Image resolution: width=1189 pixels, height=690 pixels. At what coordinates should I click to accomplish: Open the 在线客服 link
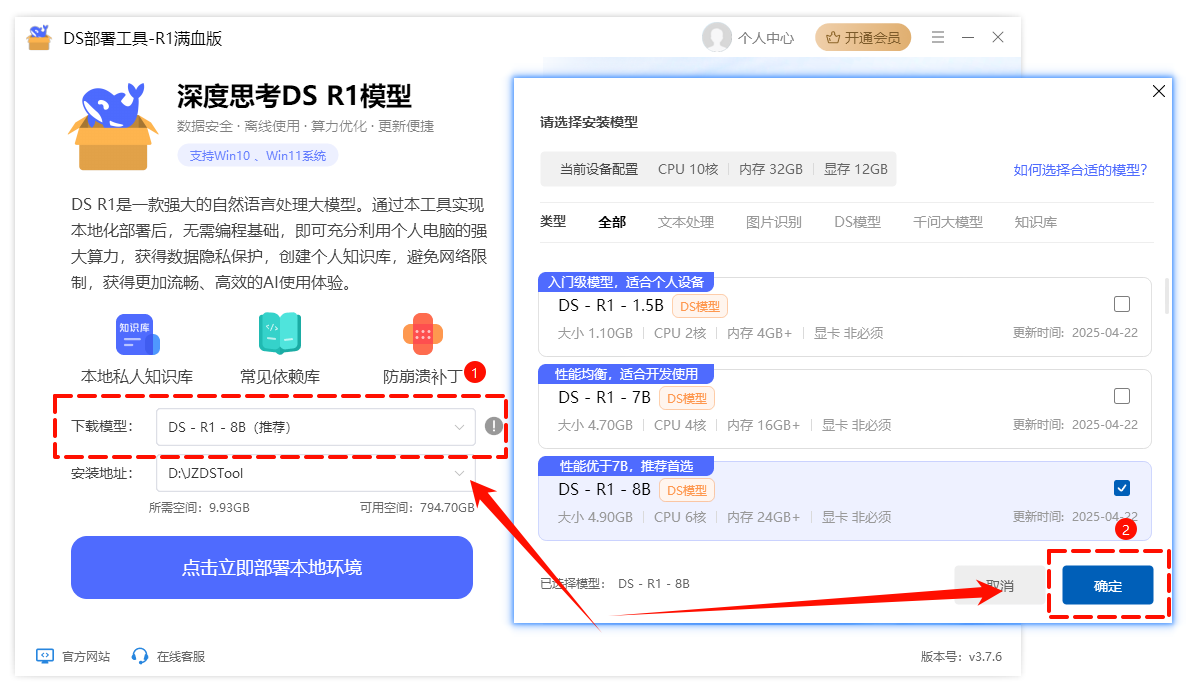click(x=180, y=657)
